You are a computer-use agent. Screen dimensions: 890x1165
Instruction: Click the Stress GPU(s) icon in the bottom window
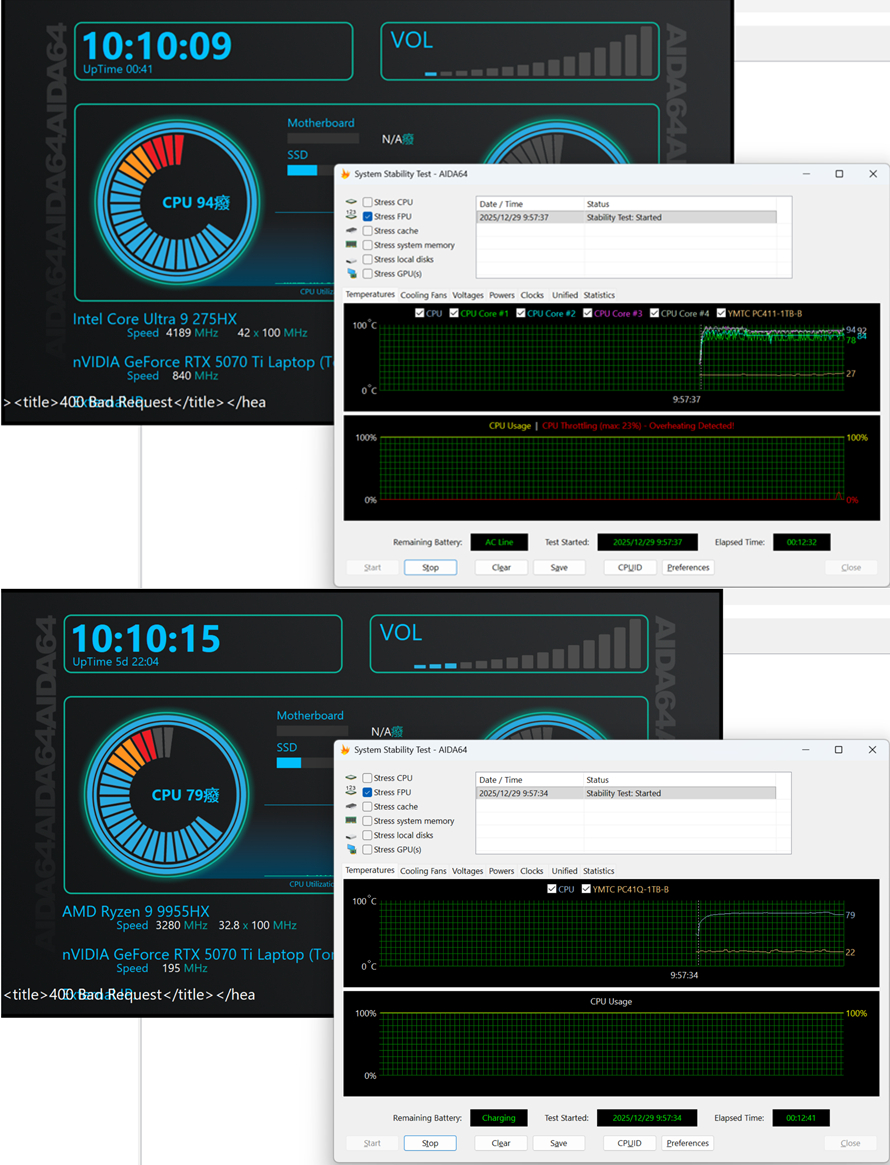click(x=351, y=850)
